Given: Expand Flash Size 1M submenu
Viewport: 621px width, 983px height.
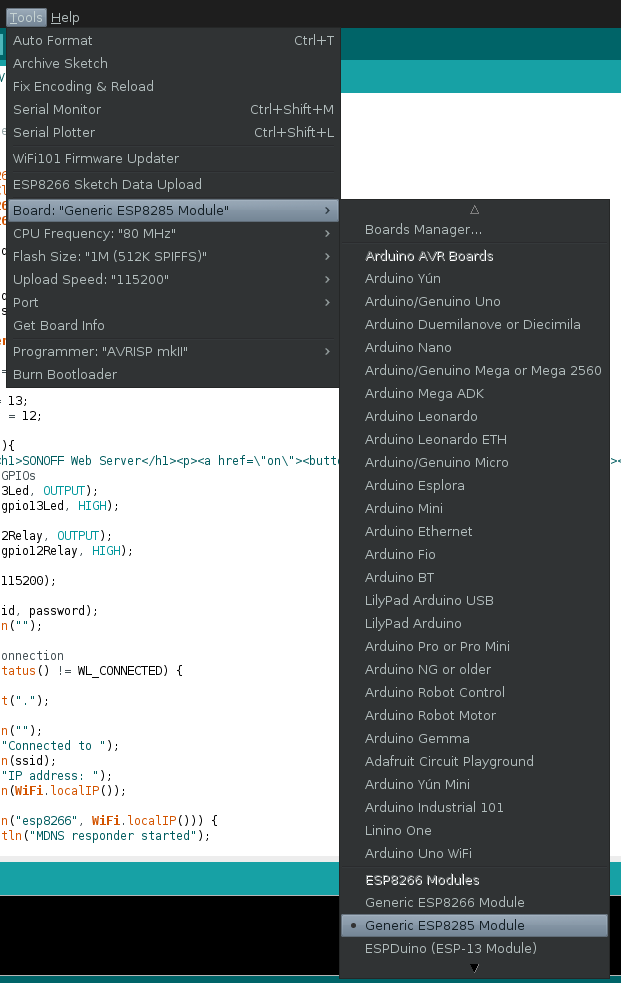Looking at the screenshot, I should 173,256.
